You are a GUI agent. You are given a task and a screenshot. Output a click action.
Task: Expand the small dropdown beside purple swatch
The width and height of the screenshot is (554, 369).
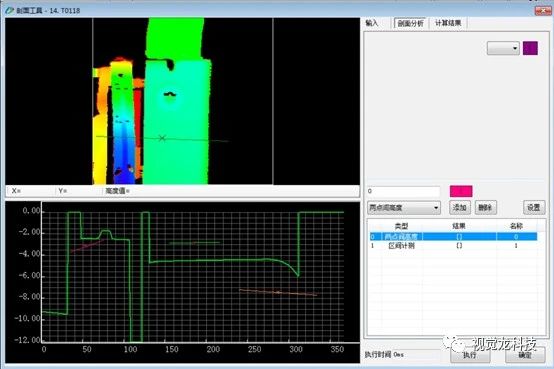click(x=503, y=48)
